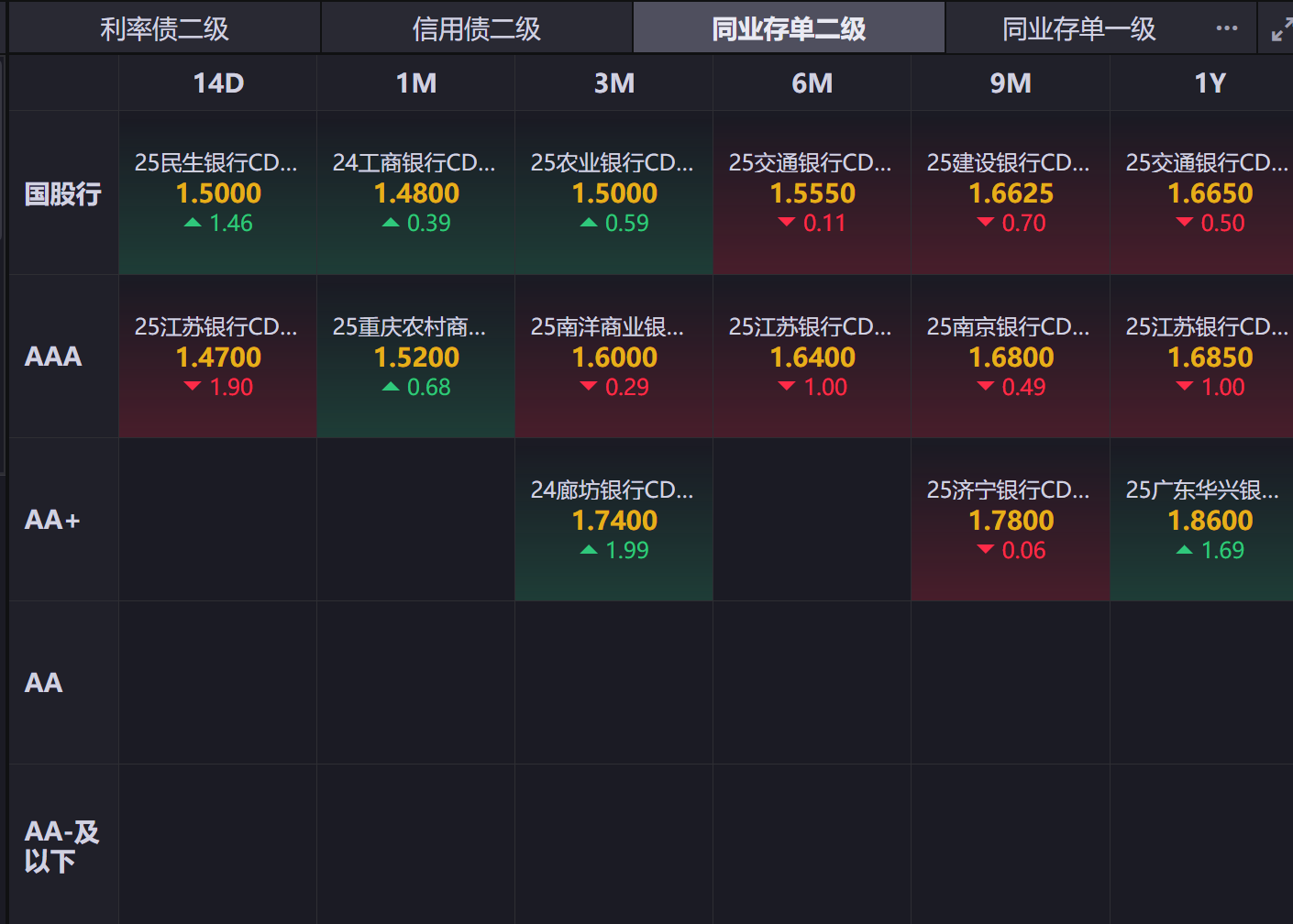
Task: Open 25建设银行CD cell at 1.6625
Action: [1011, 193]
